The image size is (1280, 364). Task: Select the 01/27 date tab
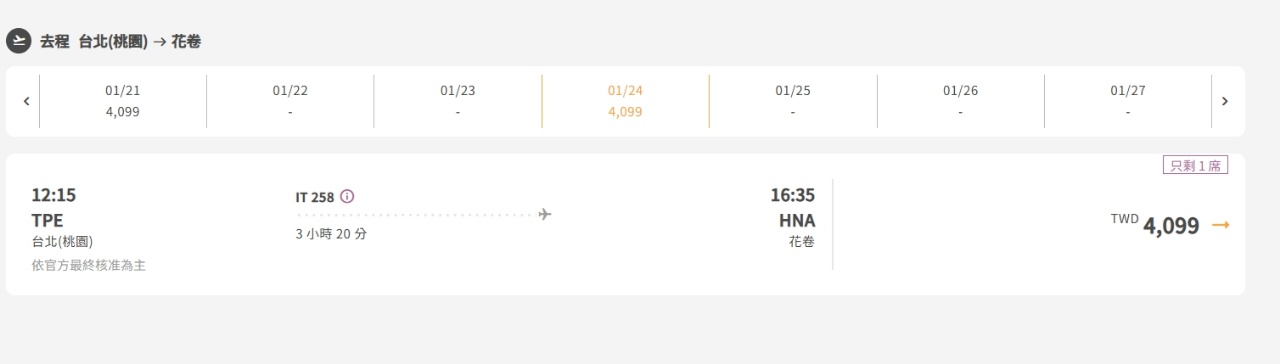[1128, 101]
